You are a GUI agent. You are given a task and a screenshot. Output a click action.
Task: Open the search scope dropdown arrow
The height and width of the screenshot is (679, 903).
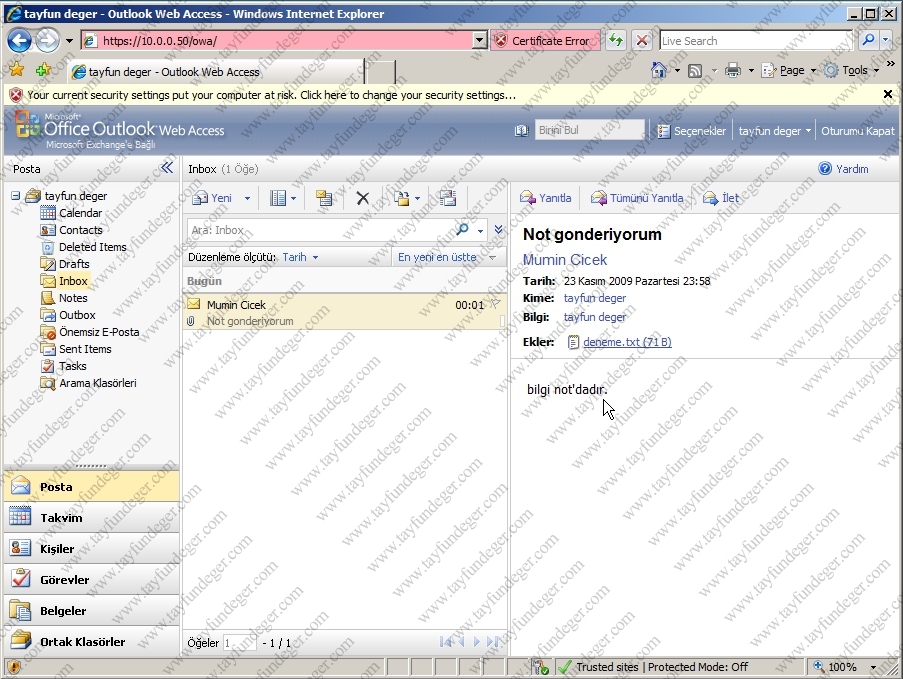click(x=480, y=230)
